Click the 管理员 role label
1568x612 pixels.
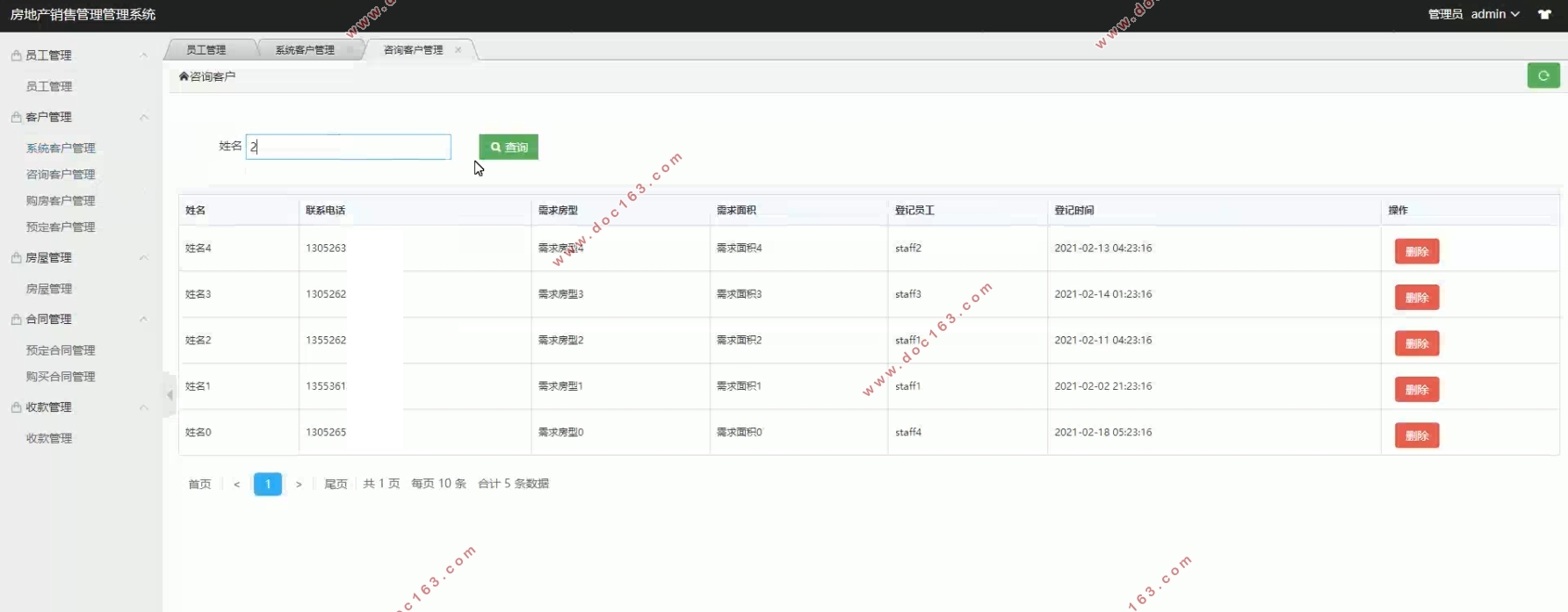click(1445, 14)
